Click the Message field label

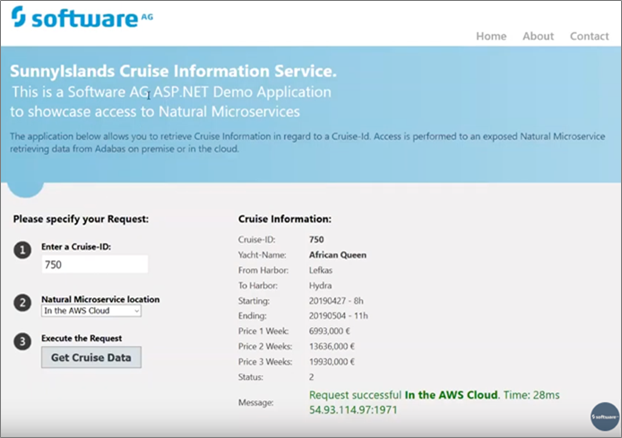pos(256,403)
